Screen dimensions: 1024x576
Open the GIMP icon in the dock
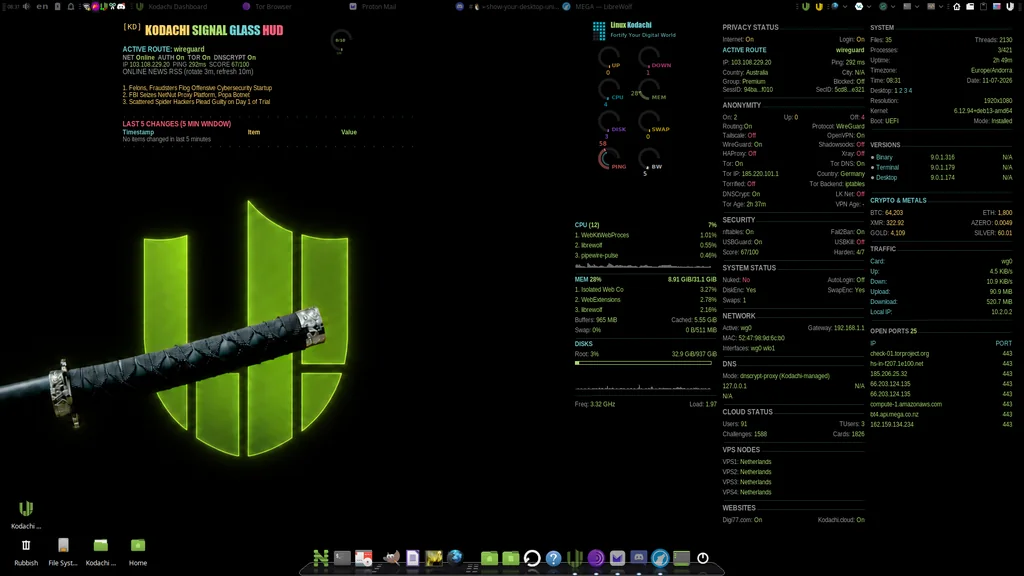click(391, 558)
